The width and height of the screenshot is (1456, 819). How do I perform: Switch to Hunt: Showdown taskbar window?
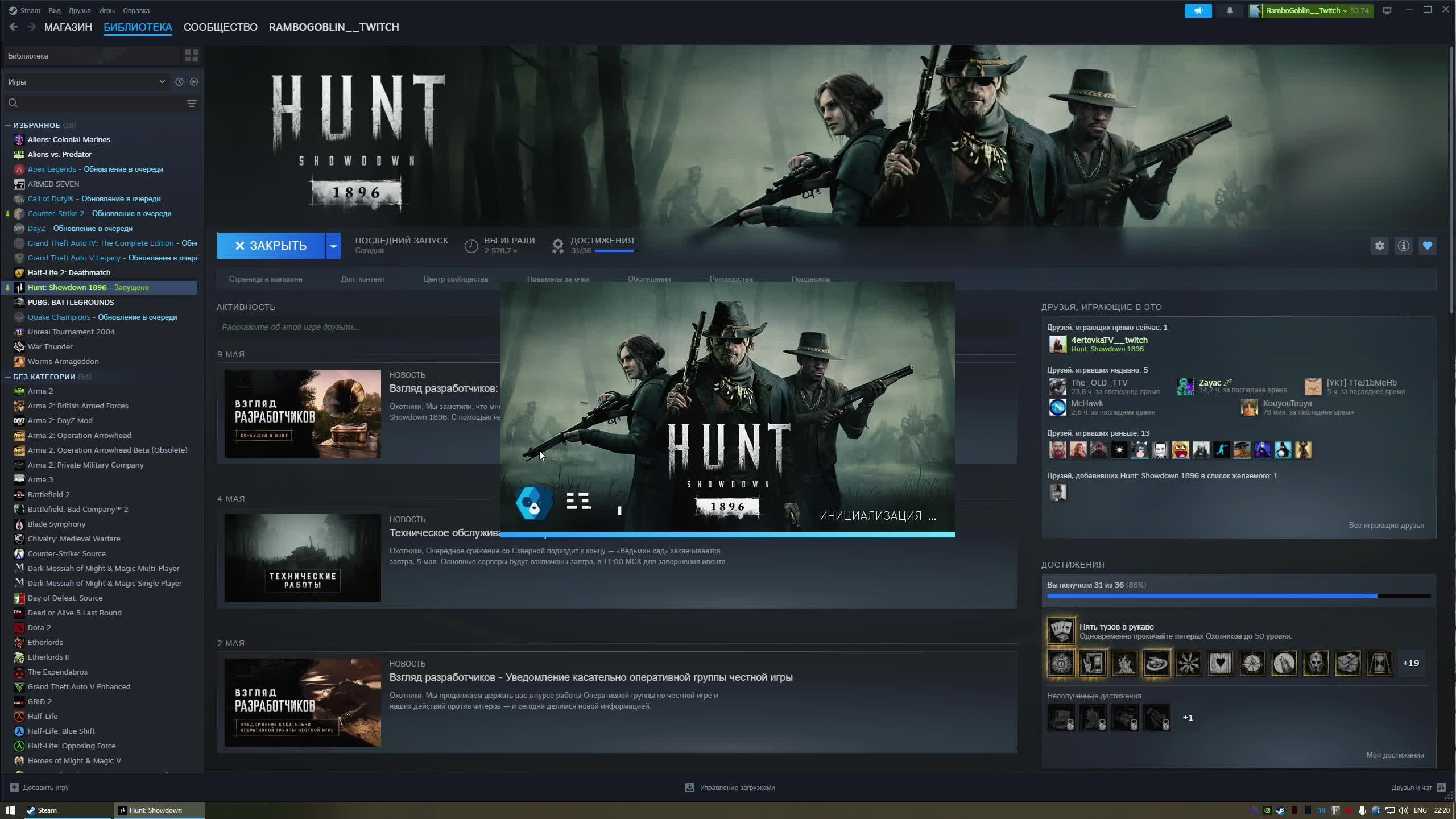159,810
